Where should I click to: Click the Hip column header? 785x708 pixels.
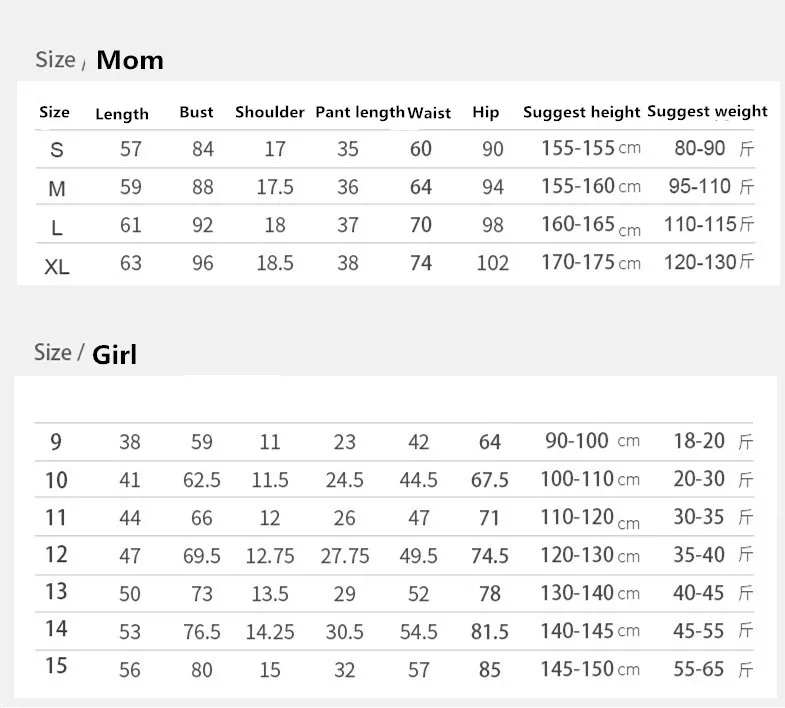pos(485,113)
